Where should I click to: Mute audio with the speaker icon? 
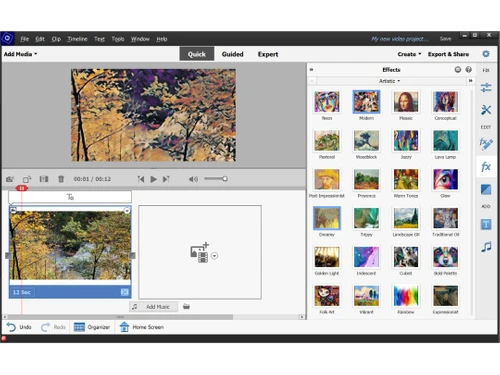[x=193, y=179]
